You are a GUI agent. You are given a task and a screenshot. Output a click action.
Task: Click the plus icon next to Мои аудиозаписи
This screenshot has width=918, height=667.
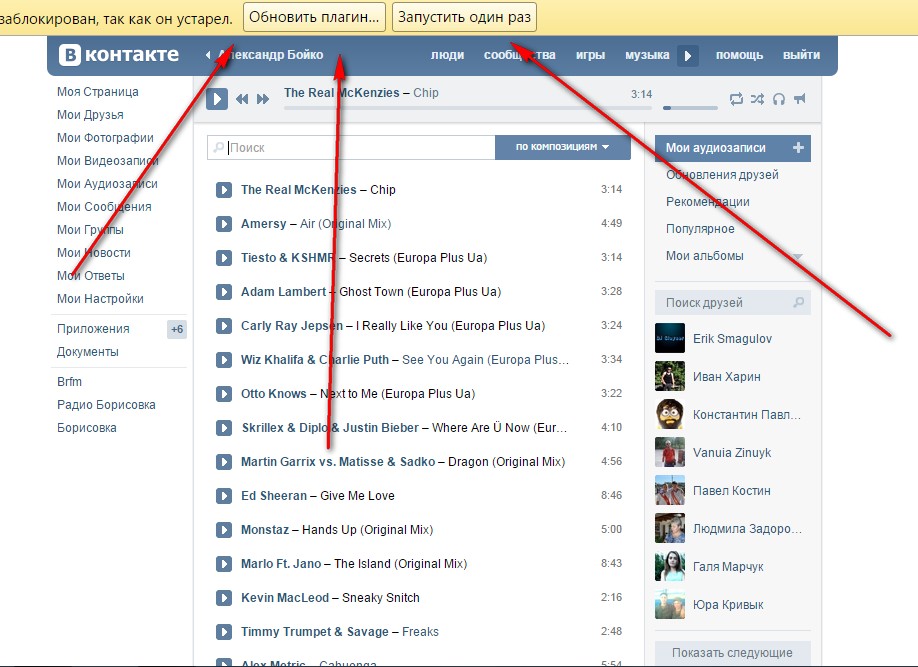point(798,148)
